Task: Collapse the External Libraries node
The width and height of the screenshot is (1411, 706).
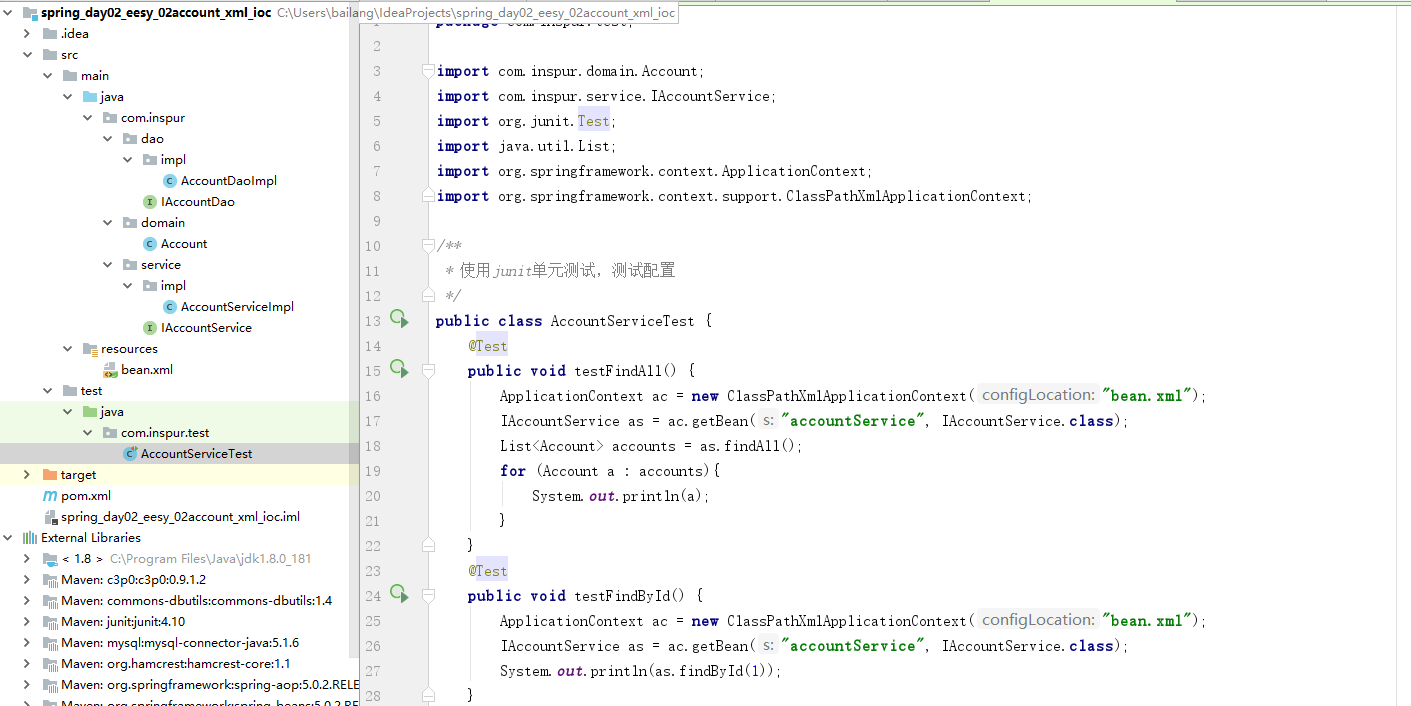Action: (8, 538)
